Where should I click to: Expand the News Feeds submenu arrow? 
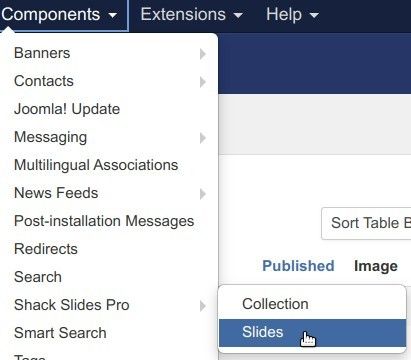click(x=203, y=194)
